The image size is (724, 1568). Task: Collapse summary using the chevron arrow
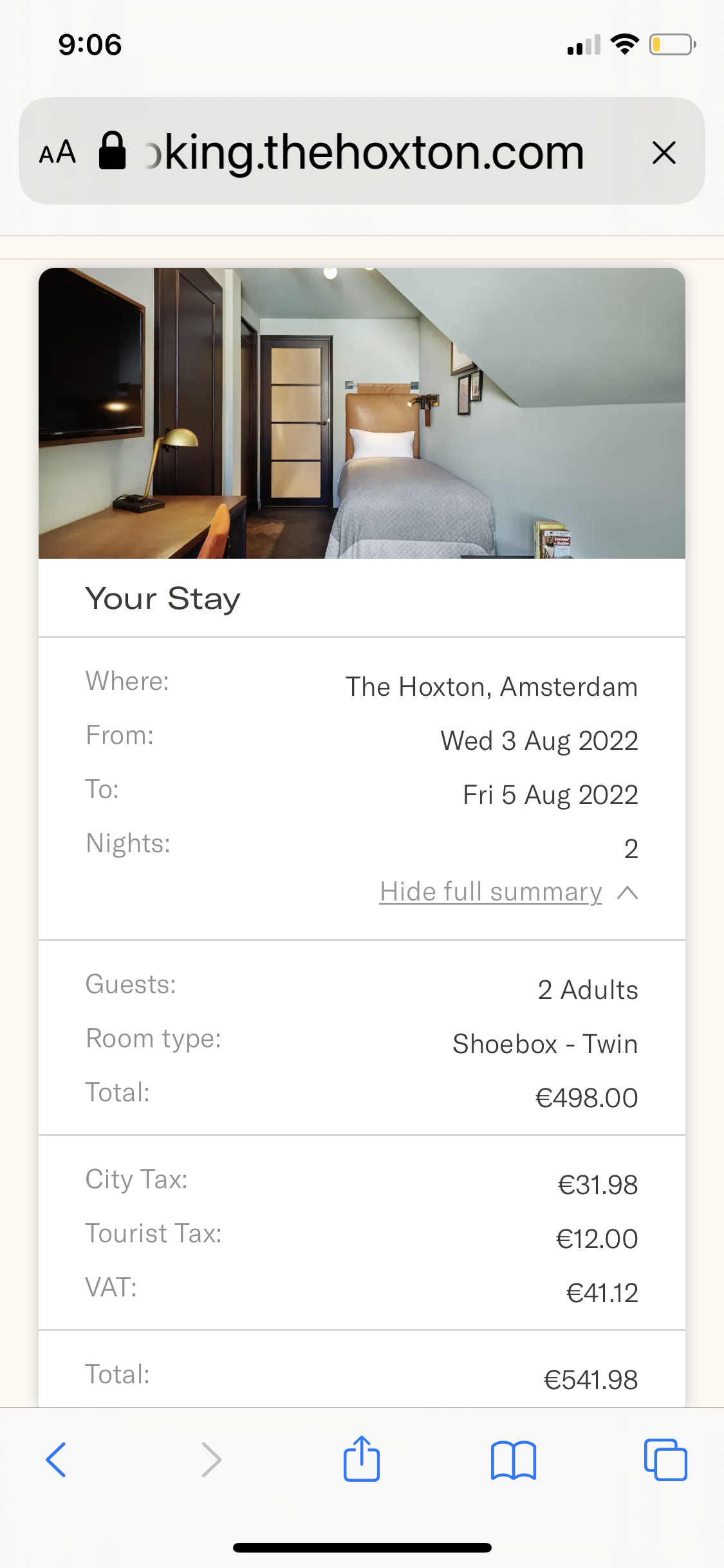click(627, 893)
